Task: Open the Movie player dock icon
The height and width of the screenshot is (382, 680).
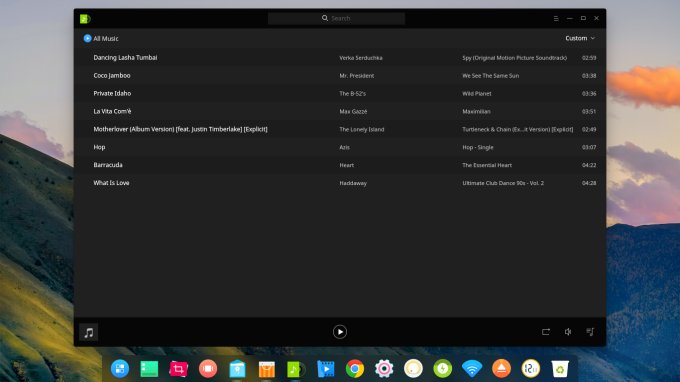Action: tap(325, 369)
